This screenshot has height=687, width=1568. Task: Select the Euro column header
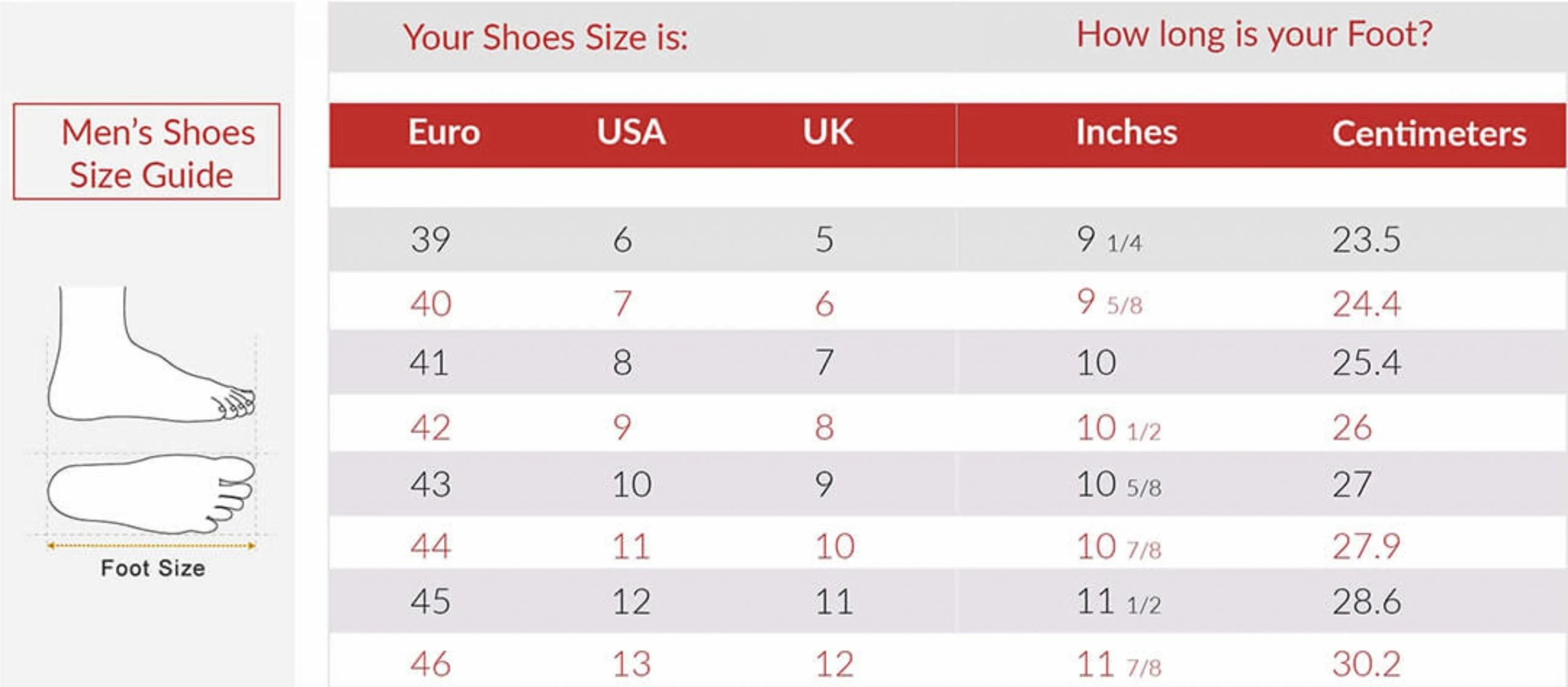(x=444, y=132)
